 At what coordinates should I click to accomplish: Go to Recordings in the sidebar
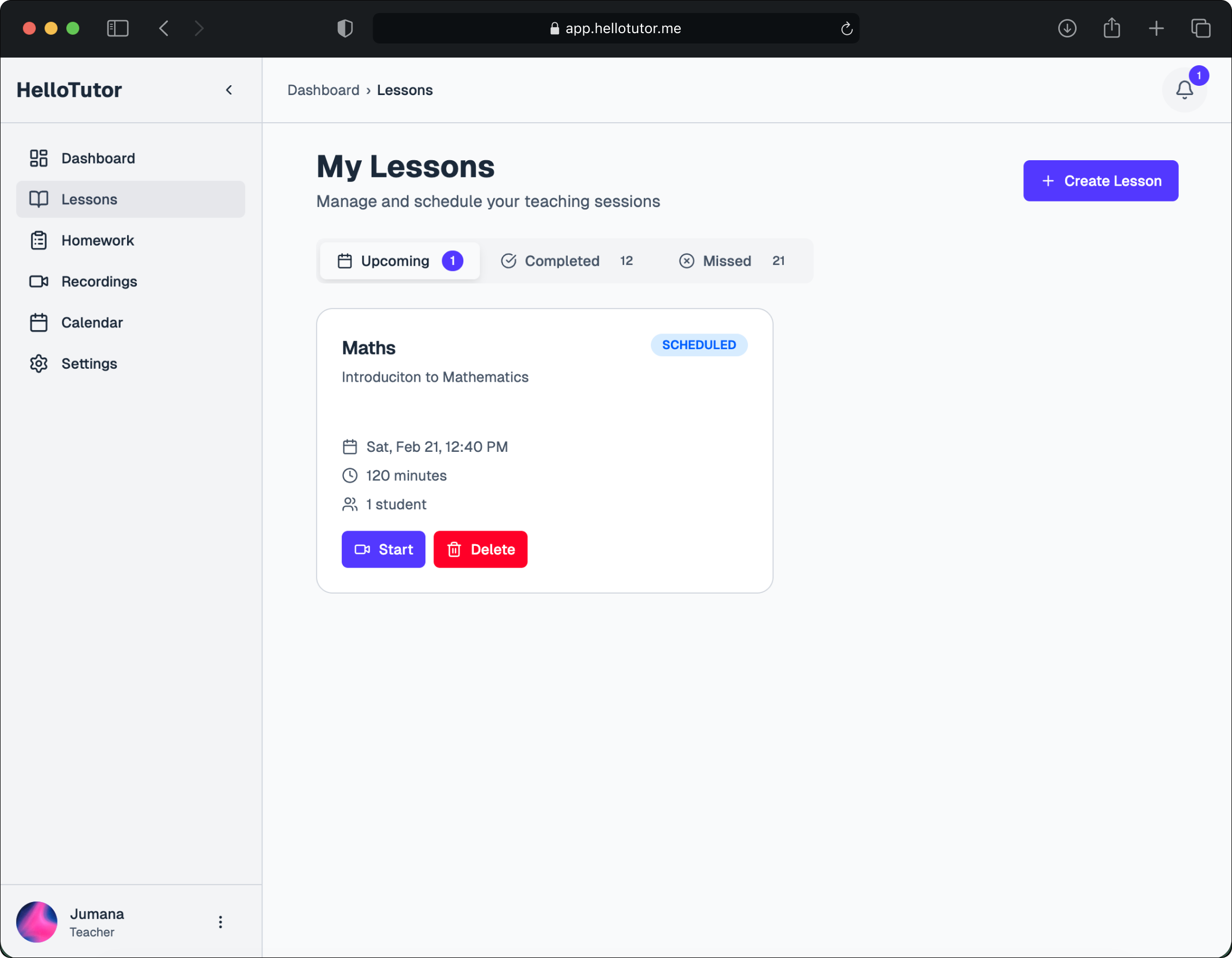click(99, 281)
